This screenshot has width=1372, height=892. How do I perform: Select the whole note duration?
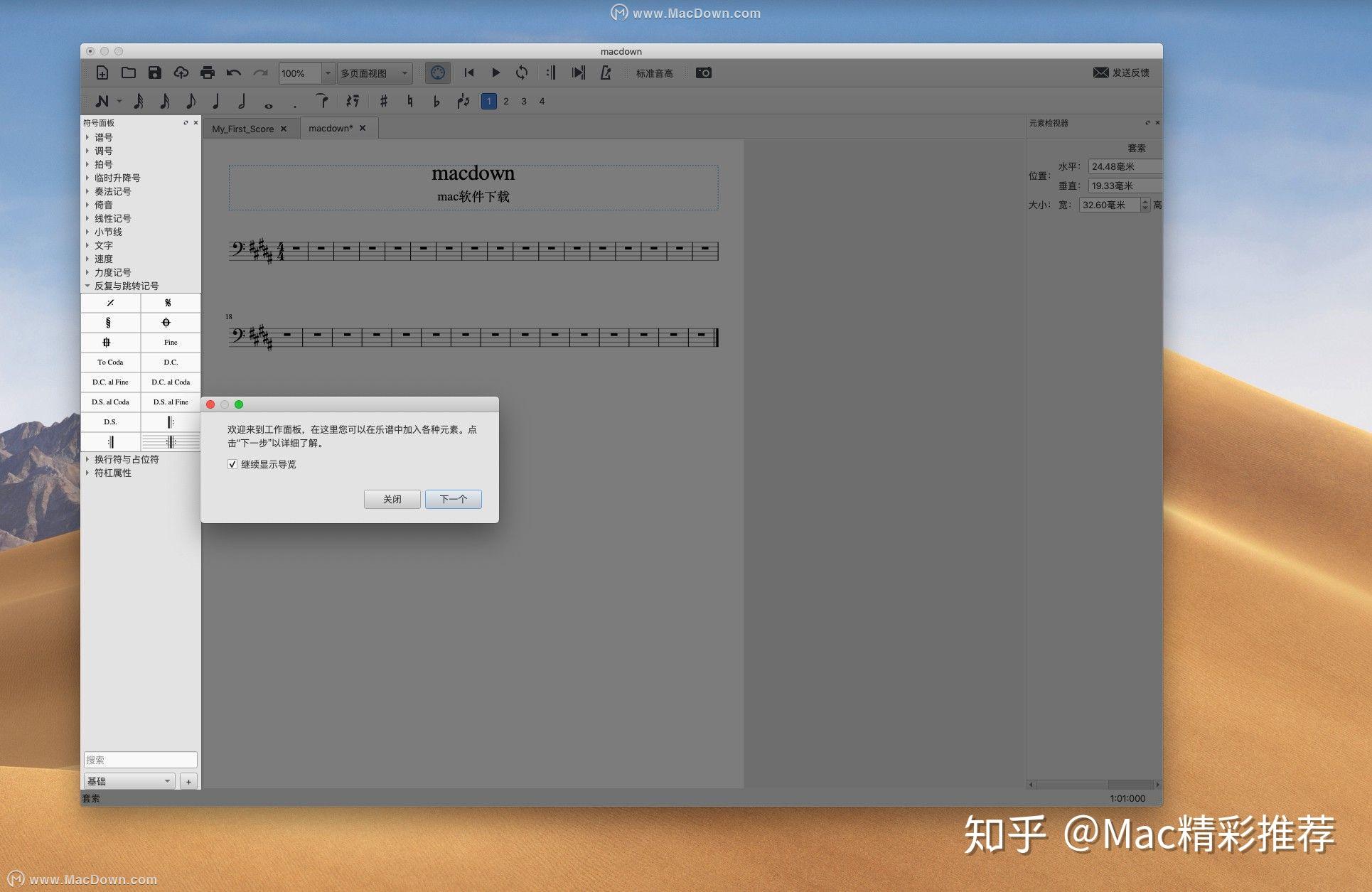click(268, 105)
